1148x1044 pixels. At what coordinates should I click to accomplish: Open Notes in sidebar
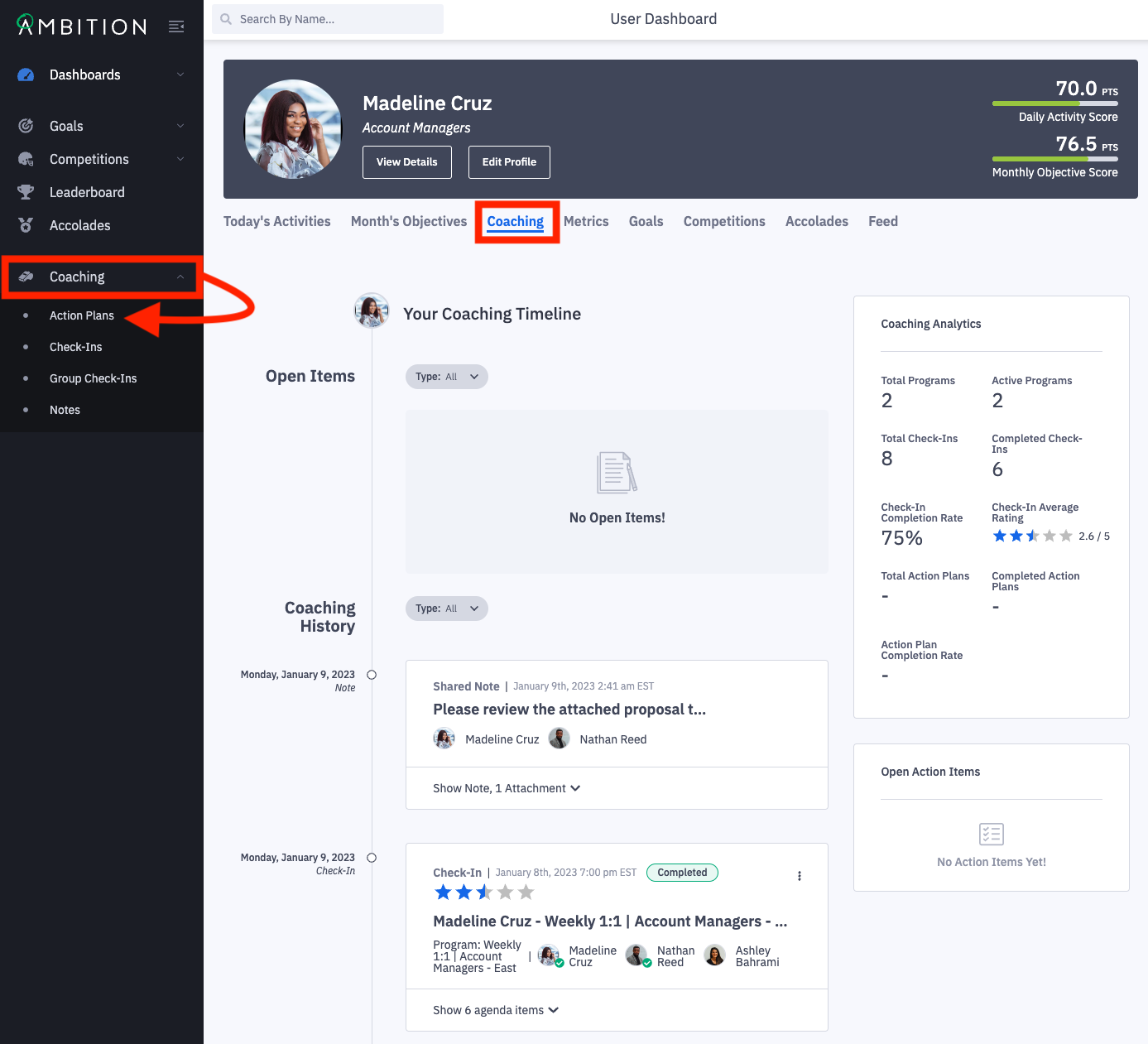pyautogui.click(x=65, y=410)
